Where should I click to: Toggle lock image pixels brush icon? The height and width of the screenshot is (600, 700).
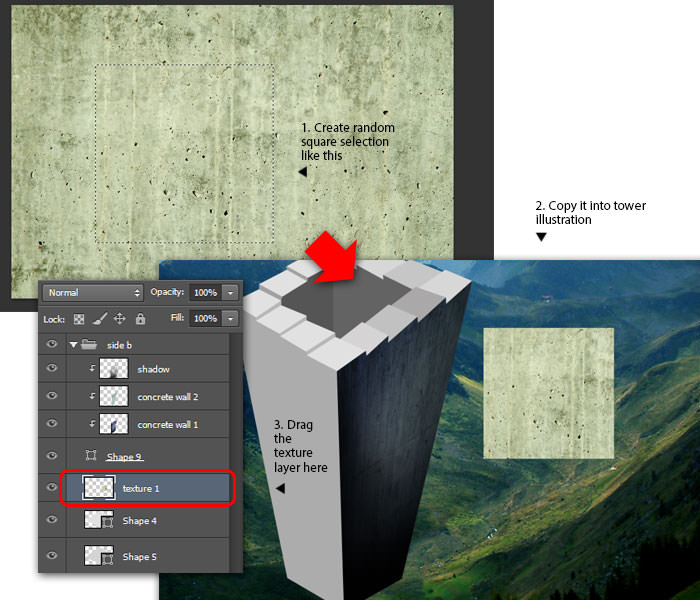click(100, 319)
